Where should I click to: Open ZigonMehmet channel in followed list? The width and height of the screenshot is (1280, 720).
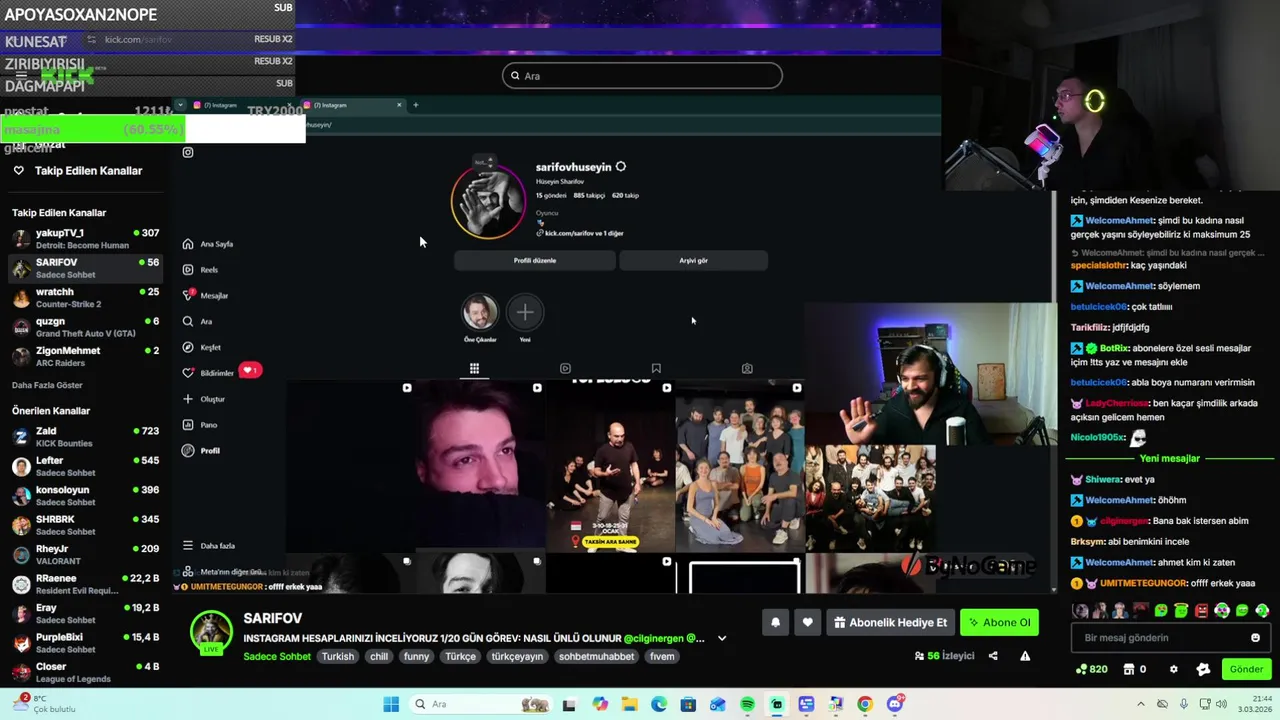[x=85, y=356]
